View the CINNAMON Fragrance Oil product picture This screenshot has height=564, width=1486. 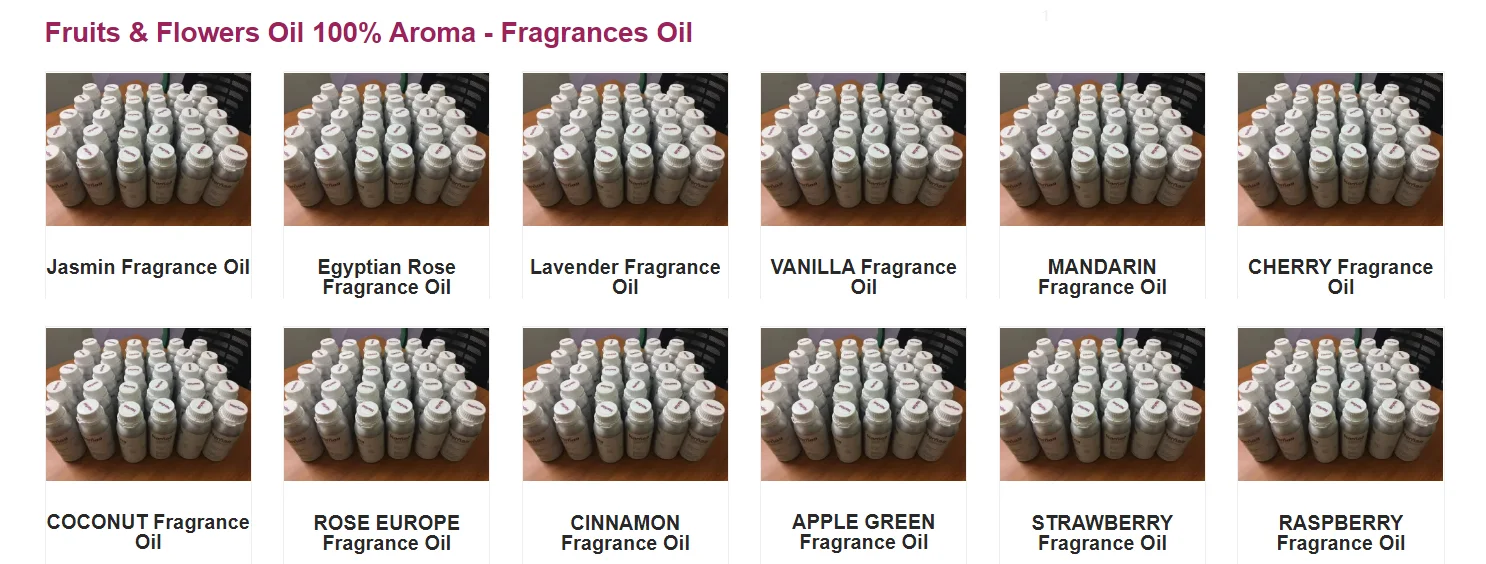click(625, 404)
